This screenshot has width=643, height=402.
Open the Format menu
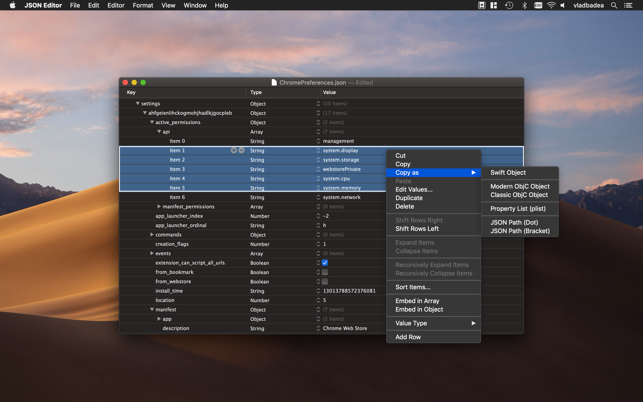(x=143, y=5)
